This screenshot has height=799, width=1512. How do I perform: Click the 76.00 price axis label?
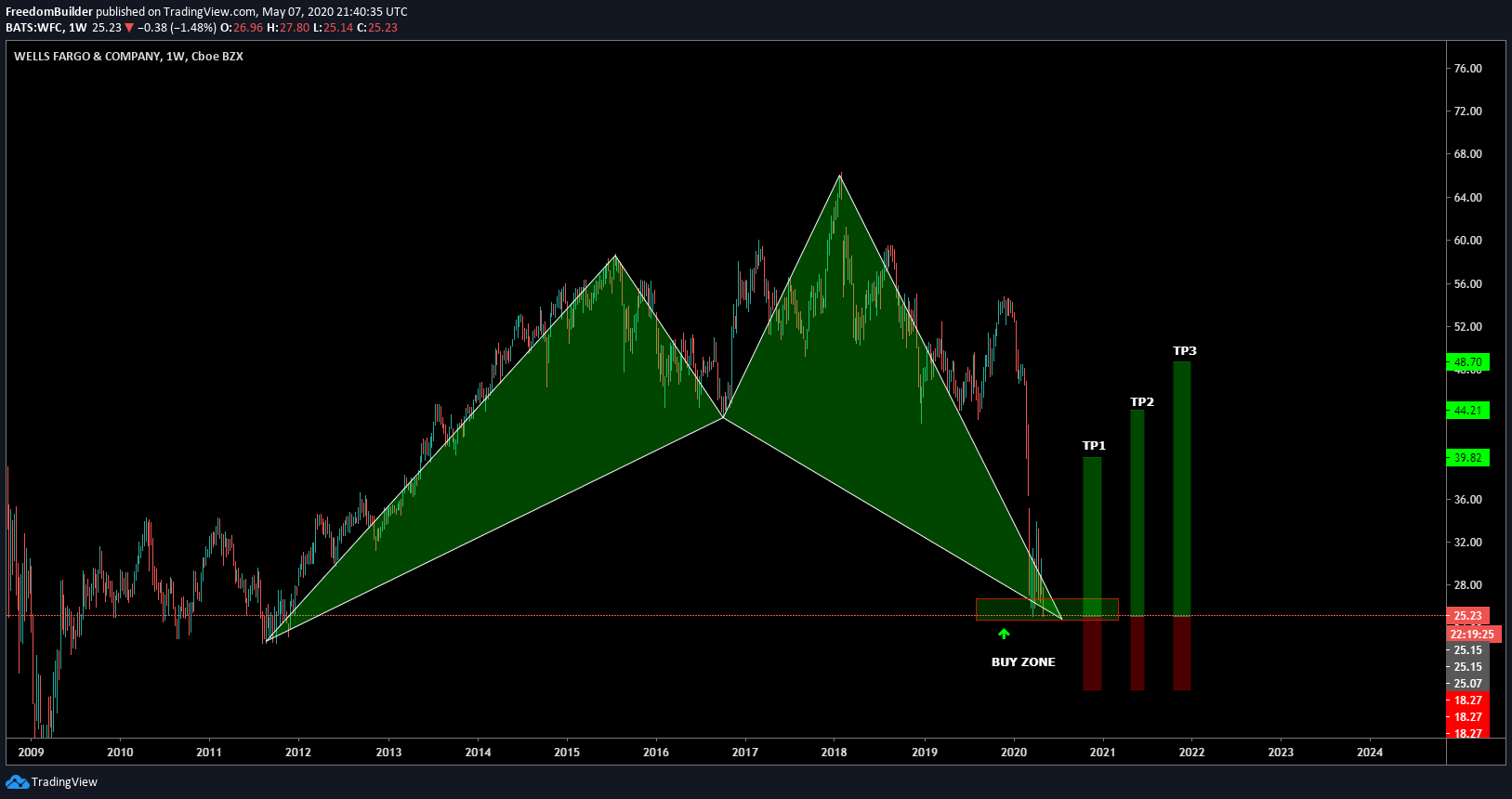click(x=1468, y=69)
